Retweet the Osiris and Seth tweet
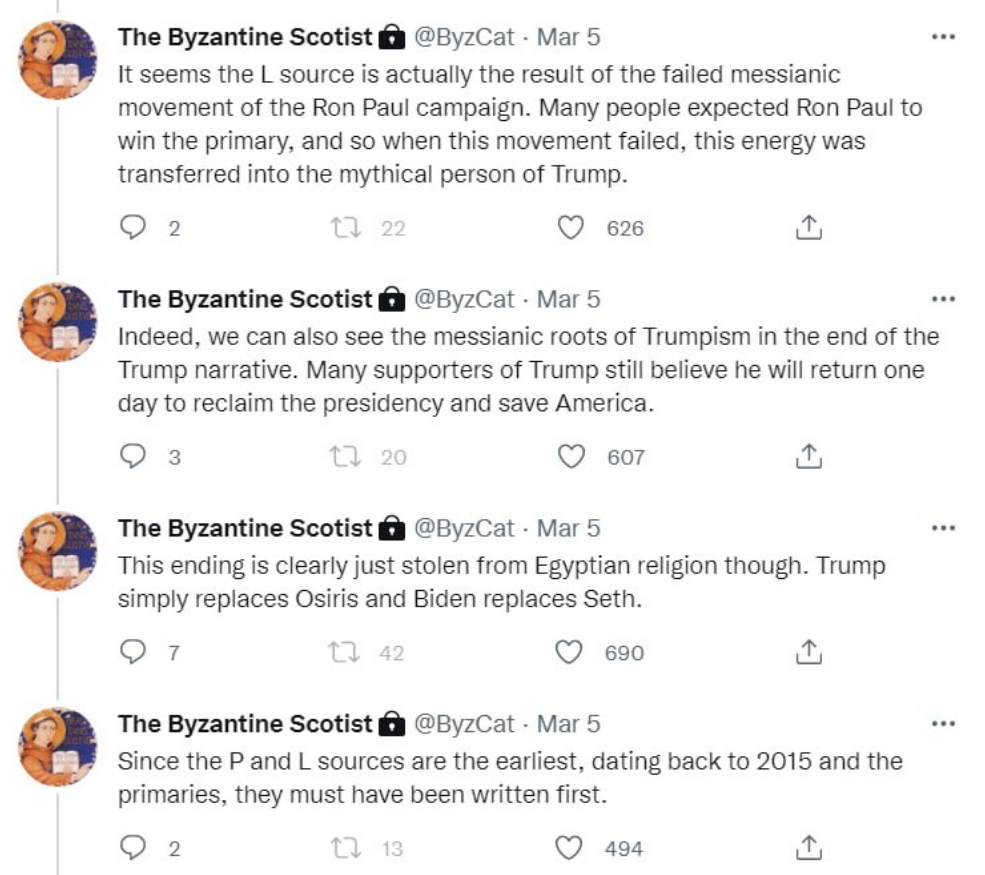 coord(345,653)
